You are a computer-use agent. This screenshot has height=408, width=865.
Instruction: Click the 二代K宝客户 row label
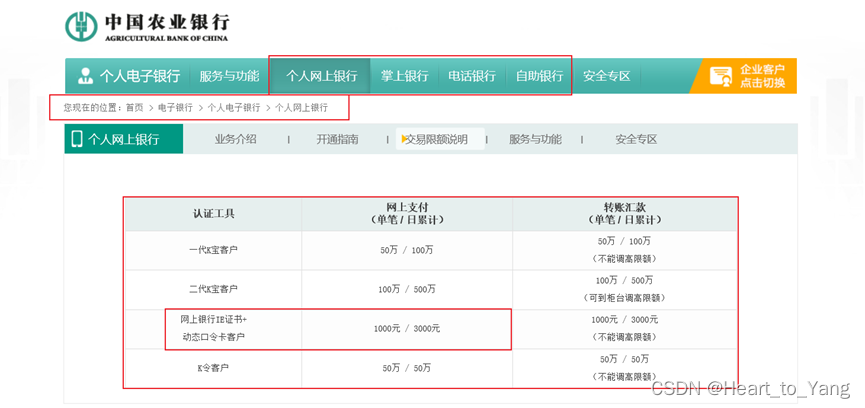pyautogui.click(x=213, y=289)
